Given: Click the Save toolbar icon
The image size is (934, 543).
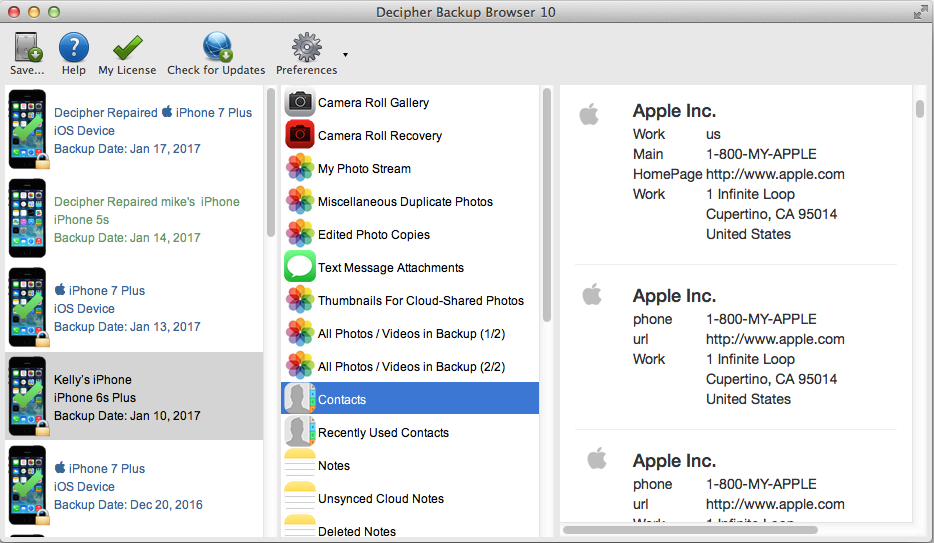Looking at the screenshot, I should click(x=27, y=47).
